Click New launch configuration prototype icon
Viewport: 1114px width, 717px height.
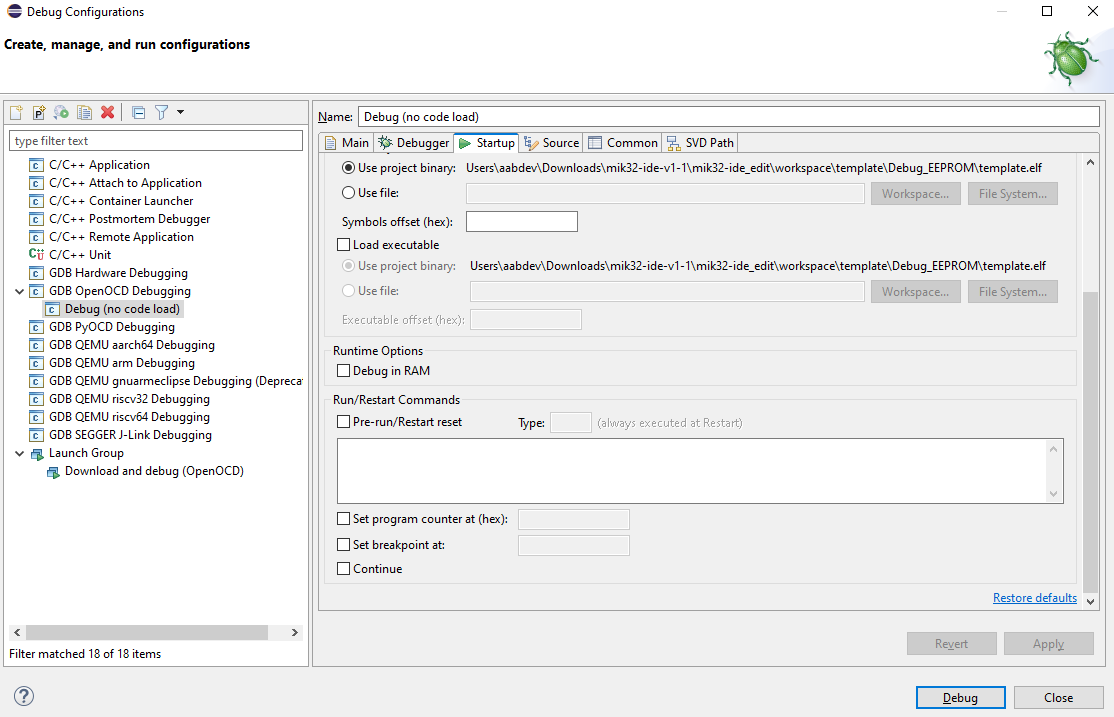[39, 112]
